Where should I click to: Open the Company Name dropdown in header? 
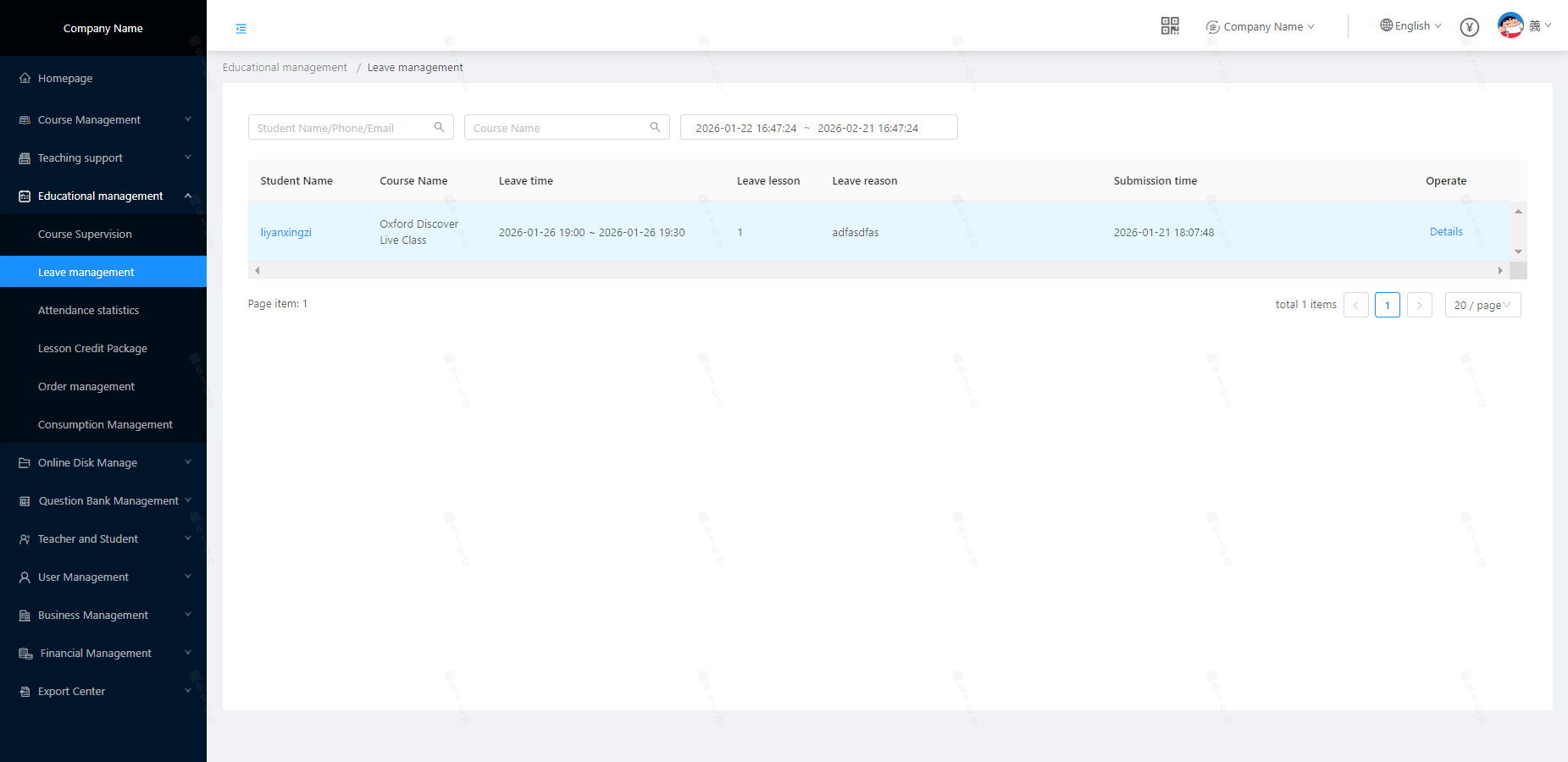tap(1262, 27)
